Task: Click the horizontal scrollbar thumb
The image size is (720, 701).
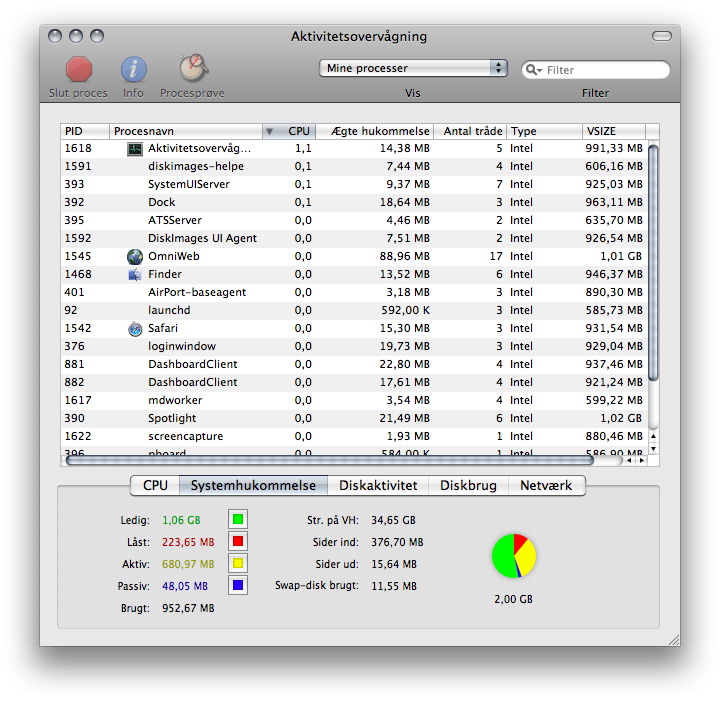Action: tap(330, 460)
